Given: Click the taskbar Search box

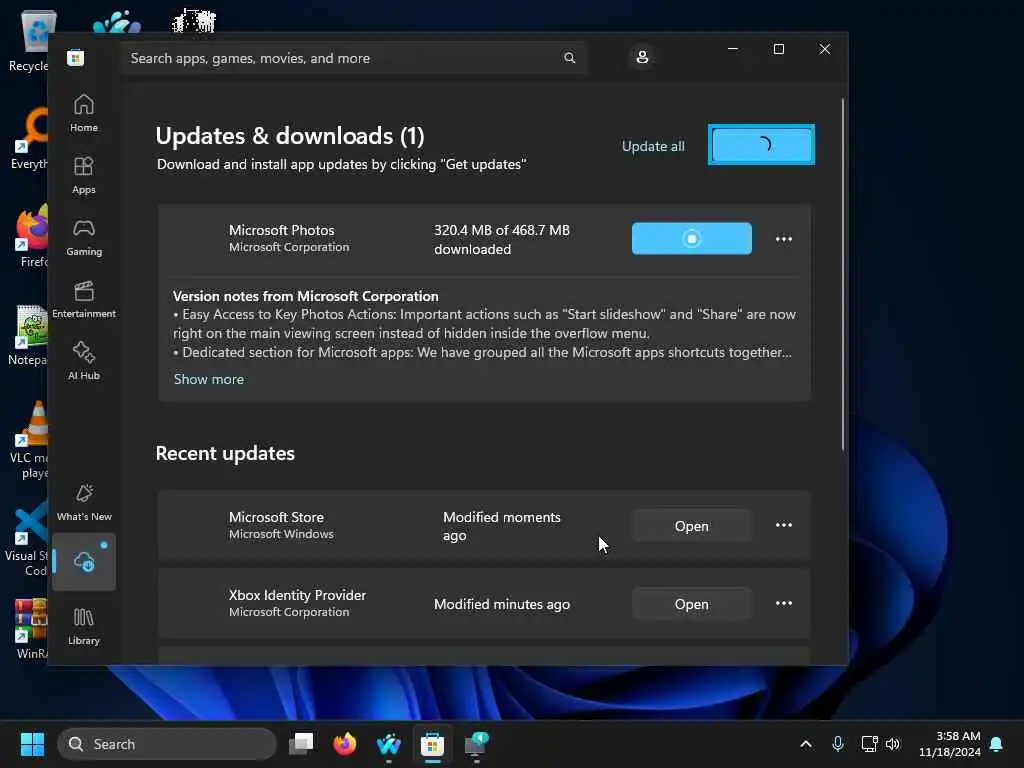Looking at the screenshot, I should (167, 744).
